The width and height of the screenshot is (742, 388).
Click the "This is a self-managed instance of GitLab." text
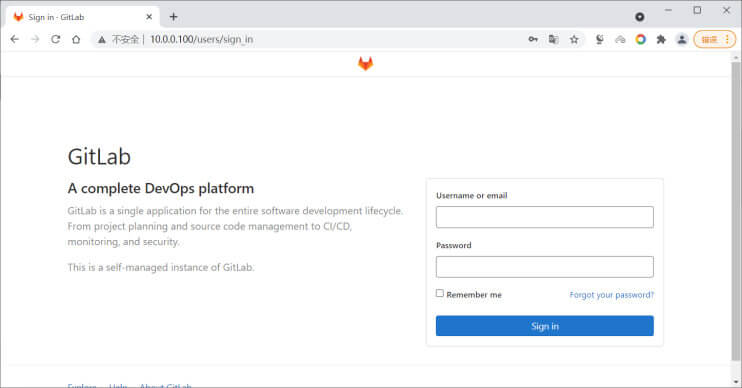pos(161,267)
